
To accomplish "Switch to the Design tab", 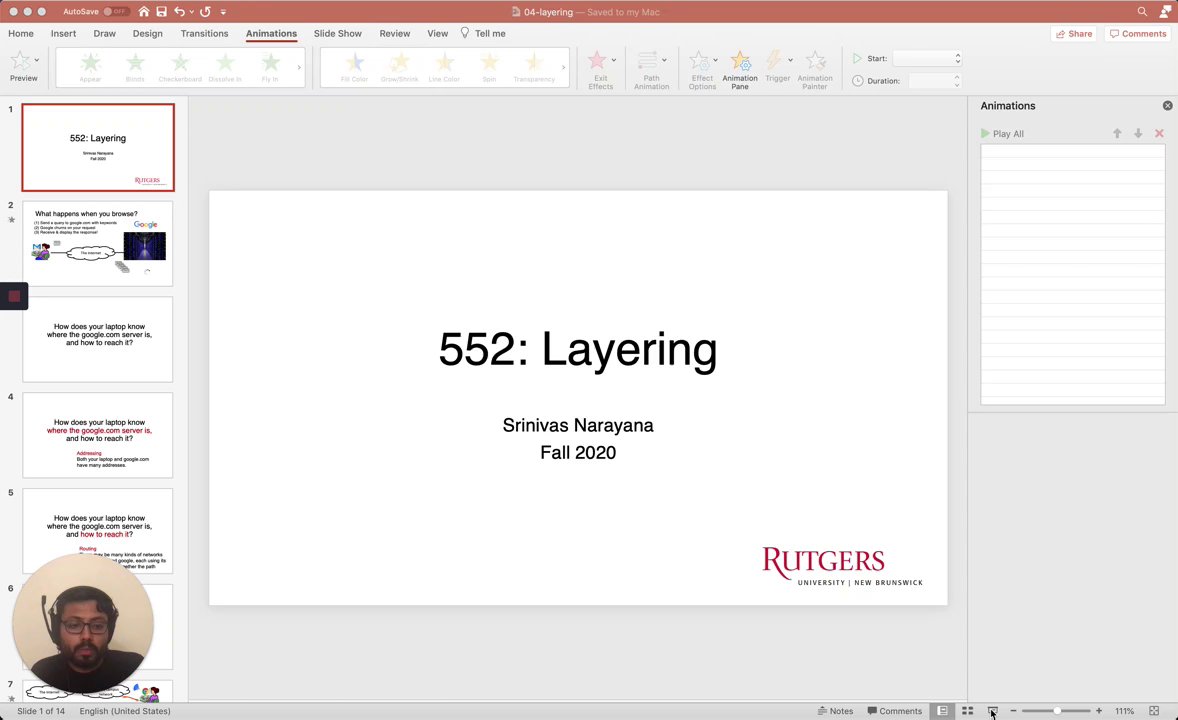I will [x=147, y=33].
